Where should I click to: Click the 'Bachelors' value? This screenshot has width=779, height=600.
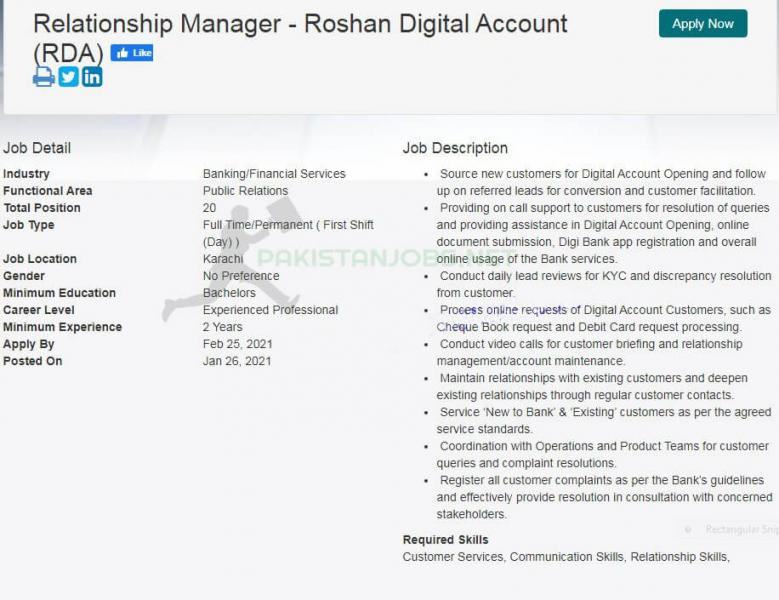[229, 293]
